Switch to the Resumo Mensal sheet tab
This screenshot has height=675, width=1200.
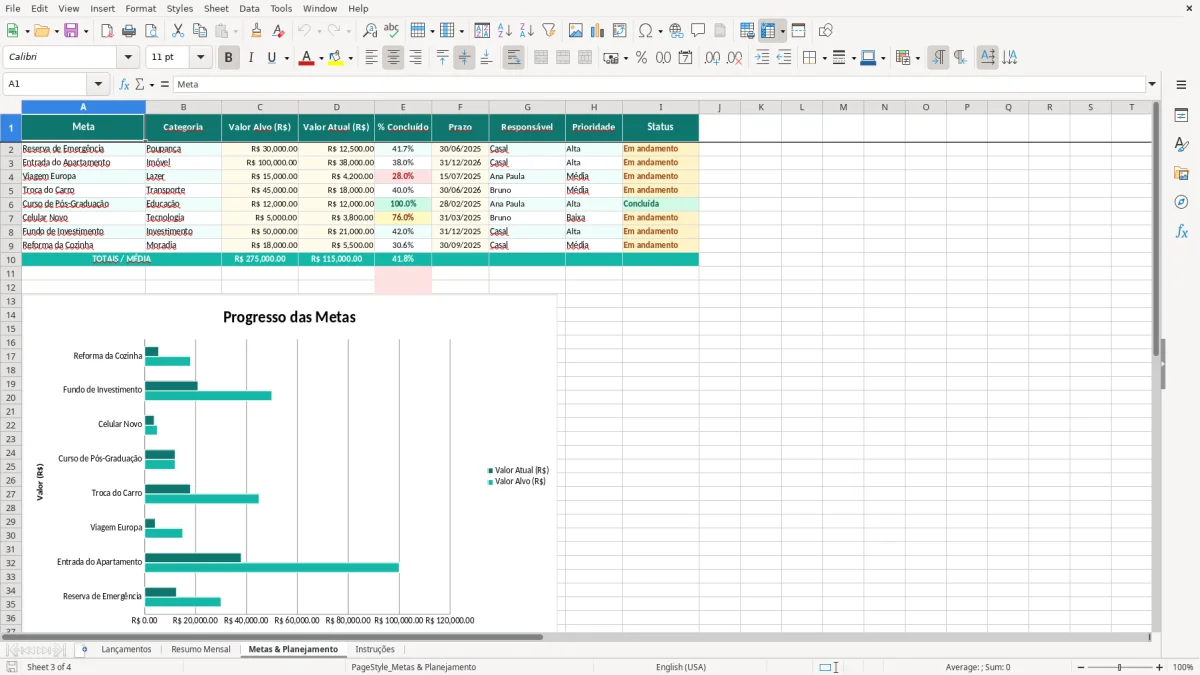(x=200, y=649)
